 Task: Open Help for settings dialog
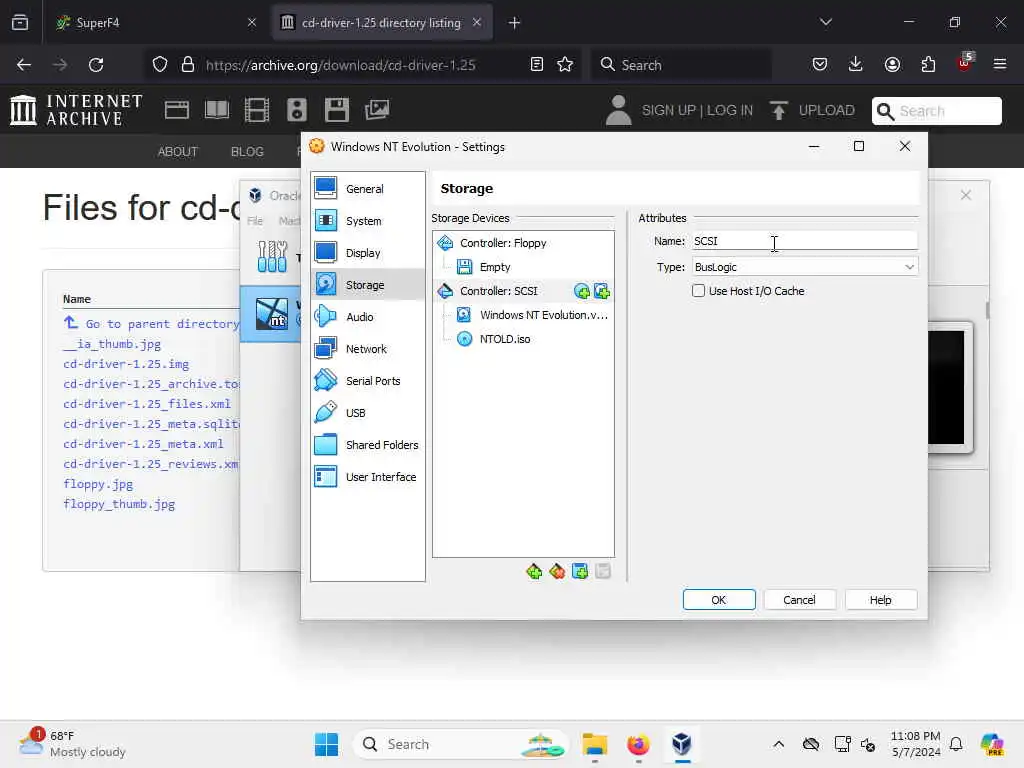click(880, 600)
